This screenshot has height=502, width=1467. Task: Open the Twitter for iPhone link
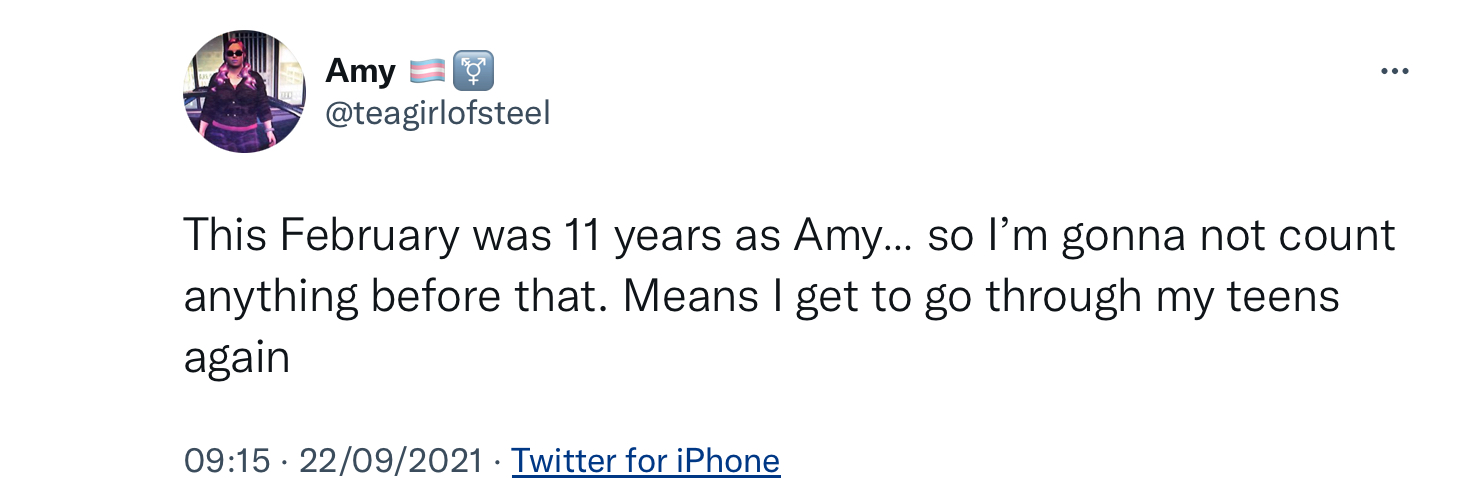[x=646, y=461]
